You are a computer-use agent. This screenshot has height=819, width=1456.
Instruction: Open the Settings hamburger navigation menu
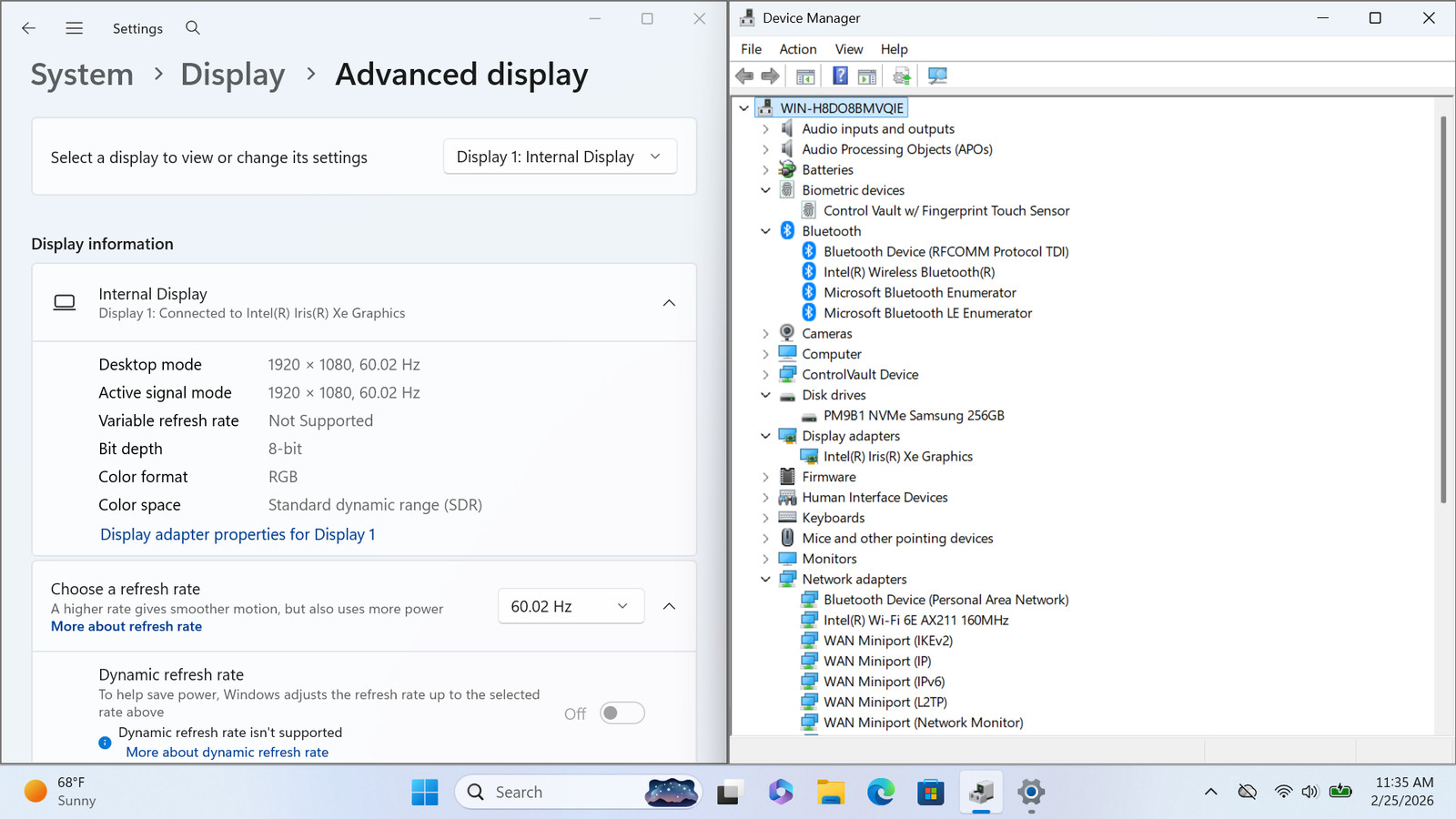(75, 28)
